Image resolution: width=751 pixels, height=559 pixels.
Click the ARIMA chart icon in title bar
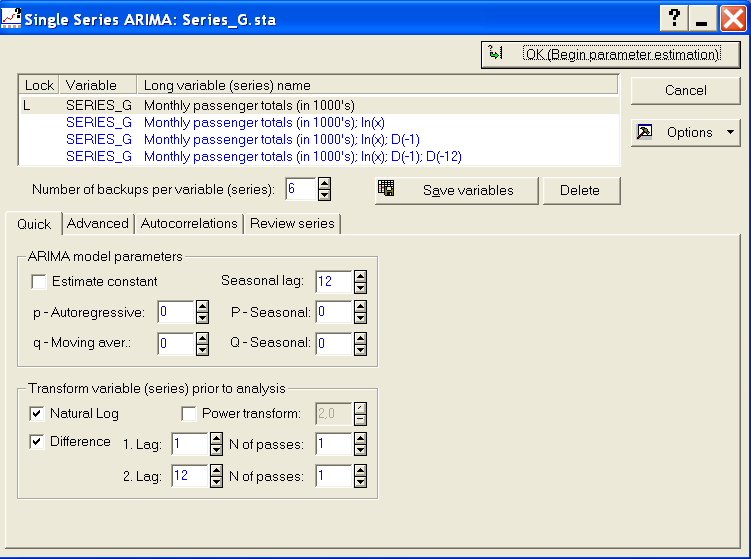pos(11,18)
